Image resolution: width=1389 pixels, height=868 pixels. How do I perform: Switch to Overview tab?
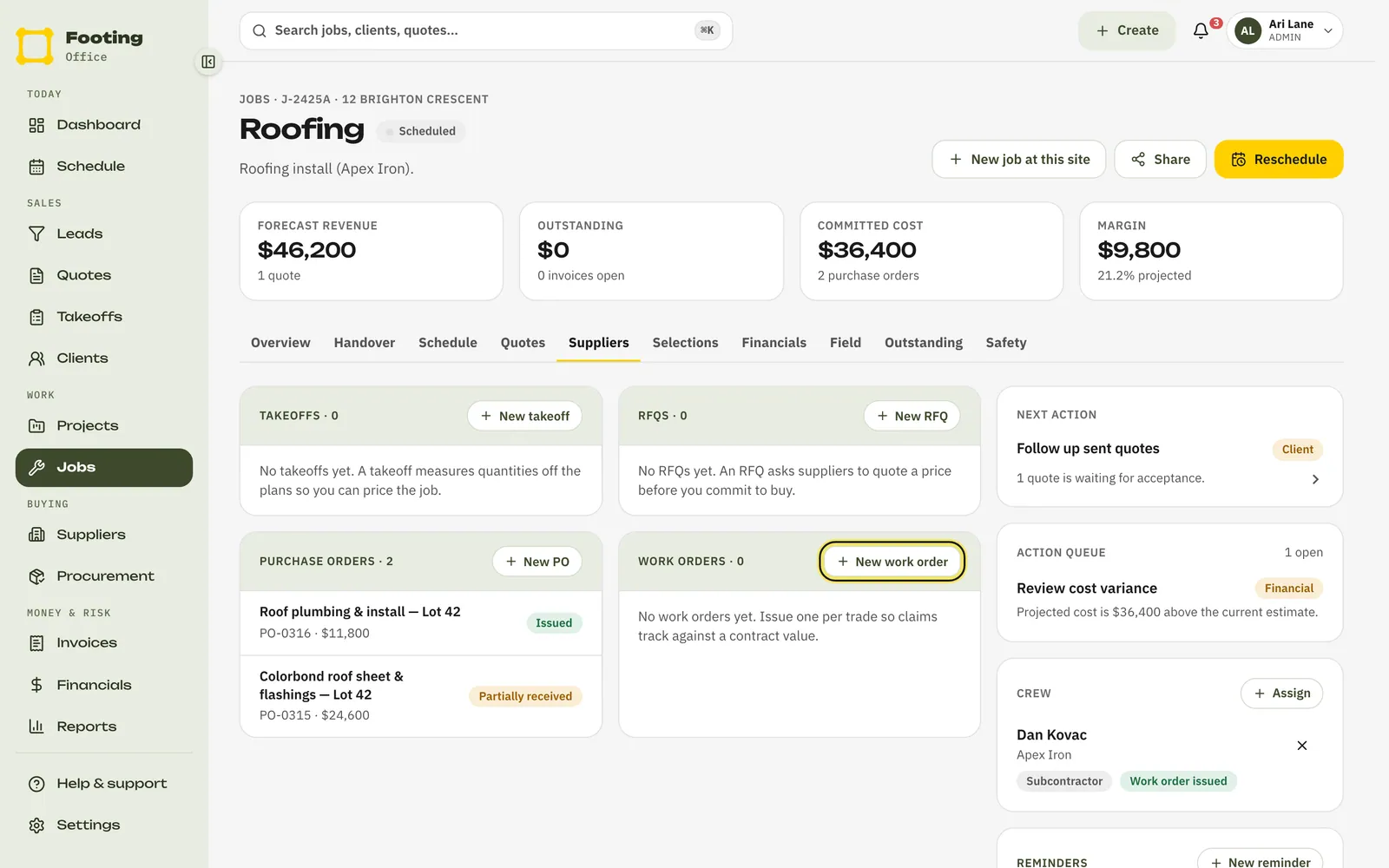(x=280, y=343)
